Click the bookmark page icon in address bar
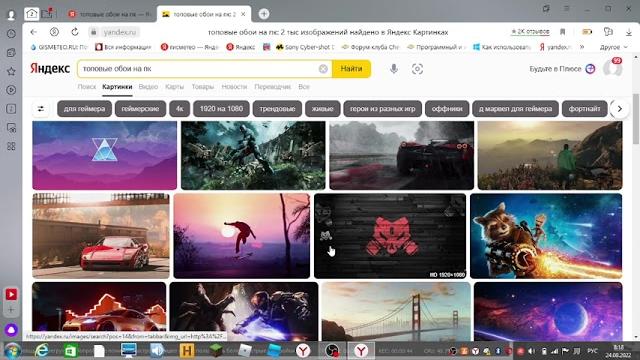 point(562,32)
